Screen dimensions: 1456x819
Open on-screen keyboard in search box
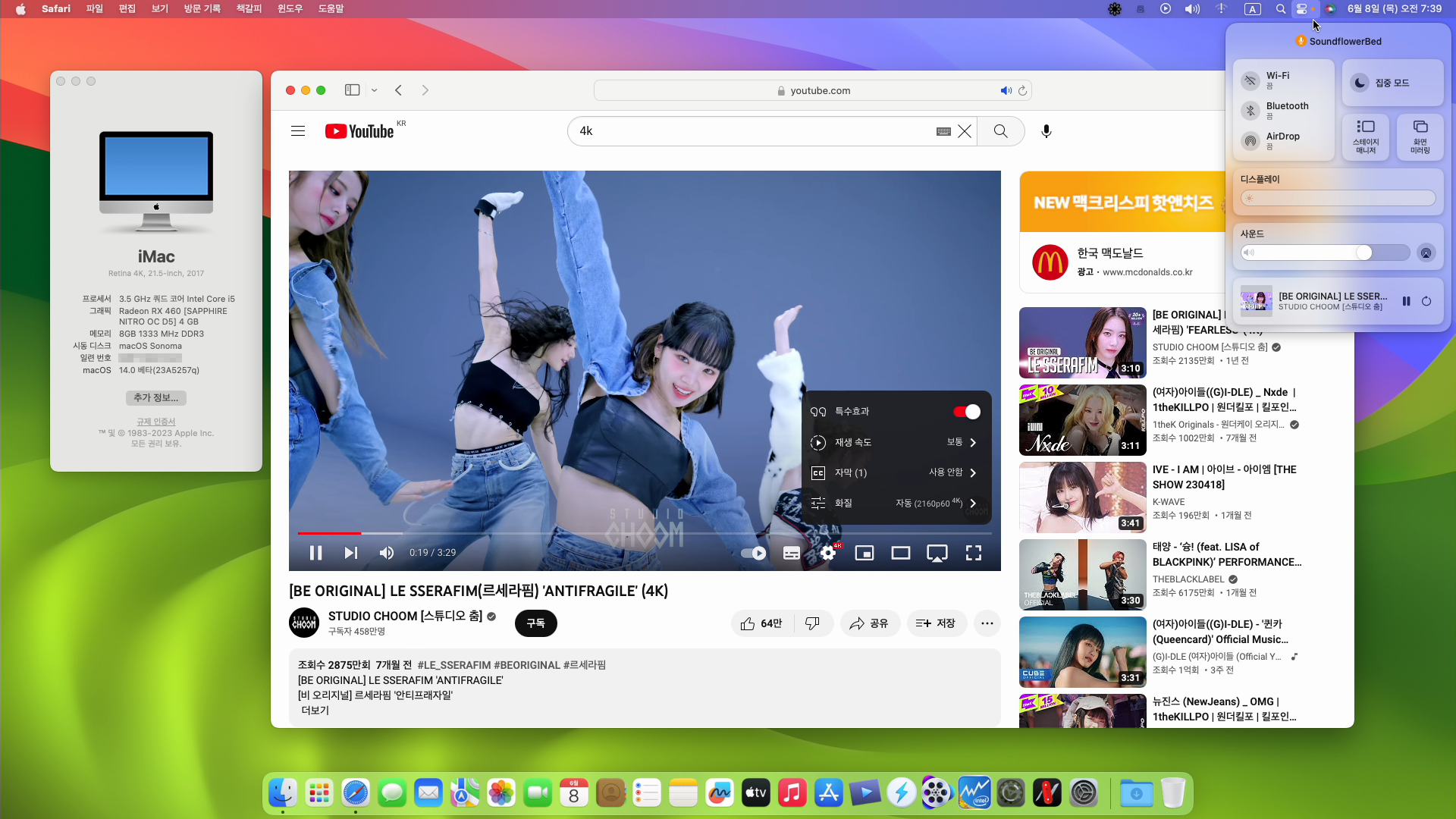pyautogui.click(x=943, y=131)
